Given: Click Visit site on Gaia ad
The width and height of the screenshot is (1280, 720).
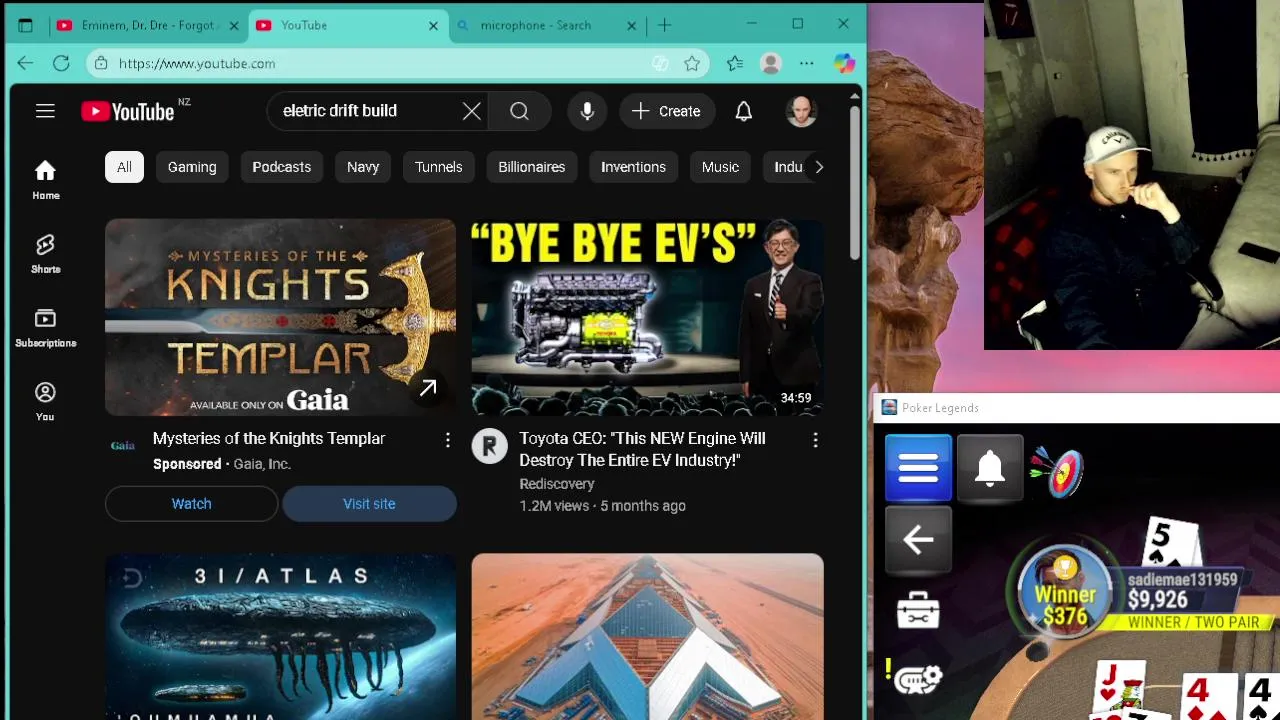Looking at the screenshot, I should [369, 504].
